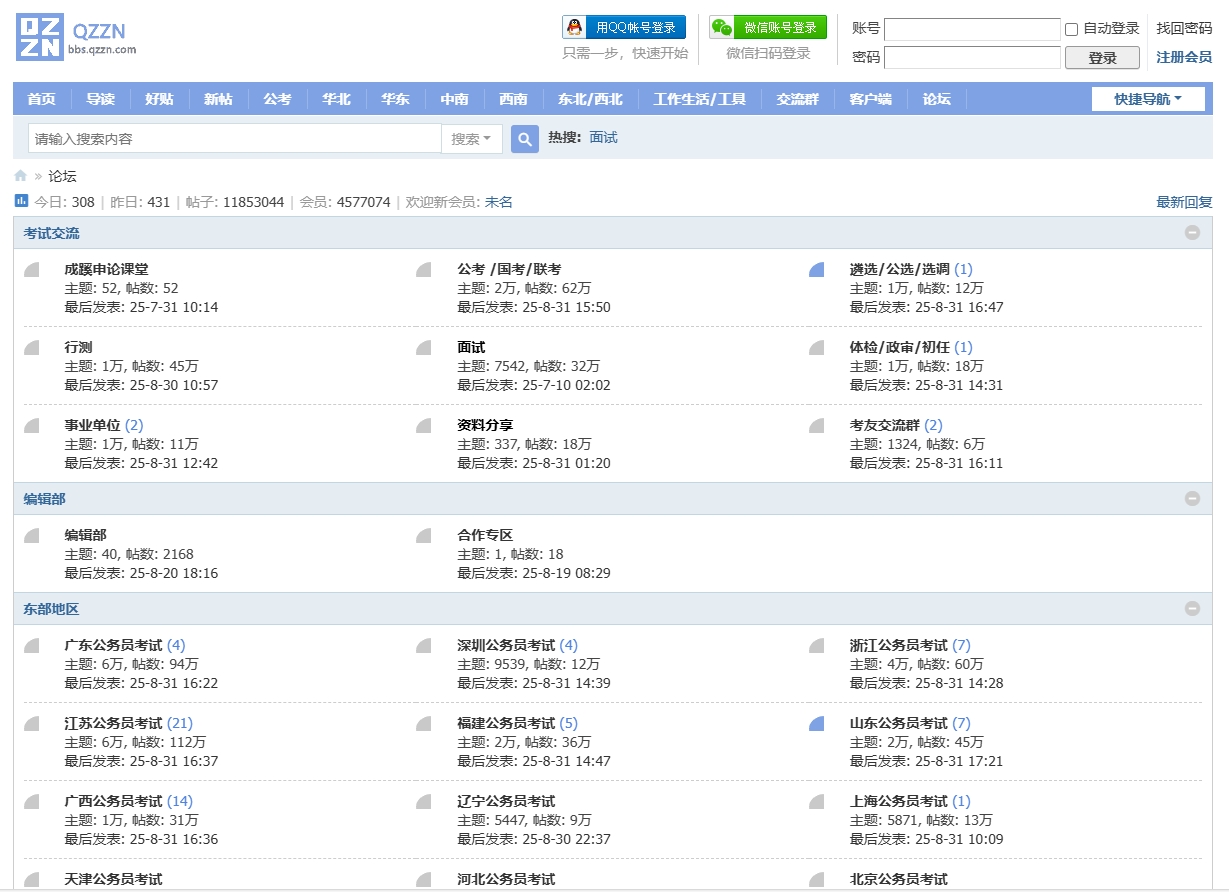This screenshot has width=1229, height=892.
Task: Open the 快捷导航 dropdown
Action: tap(1147, 99)
